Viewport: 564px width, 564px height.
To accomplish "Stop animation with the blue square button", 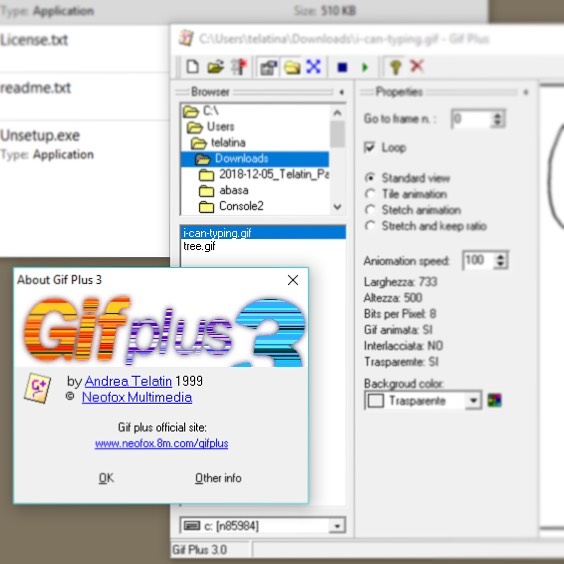I will (342, 67).
